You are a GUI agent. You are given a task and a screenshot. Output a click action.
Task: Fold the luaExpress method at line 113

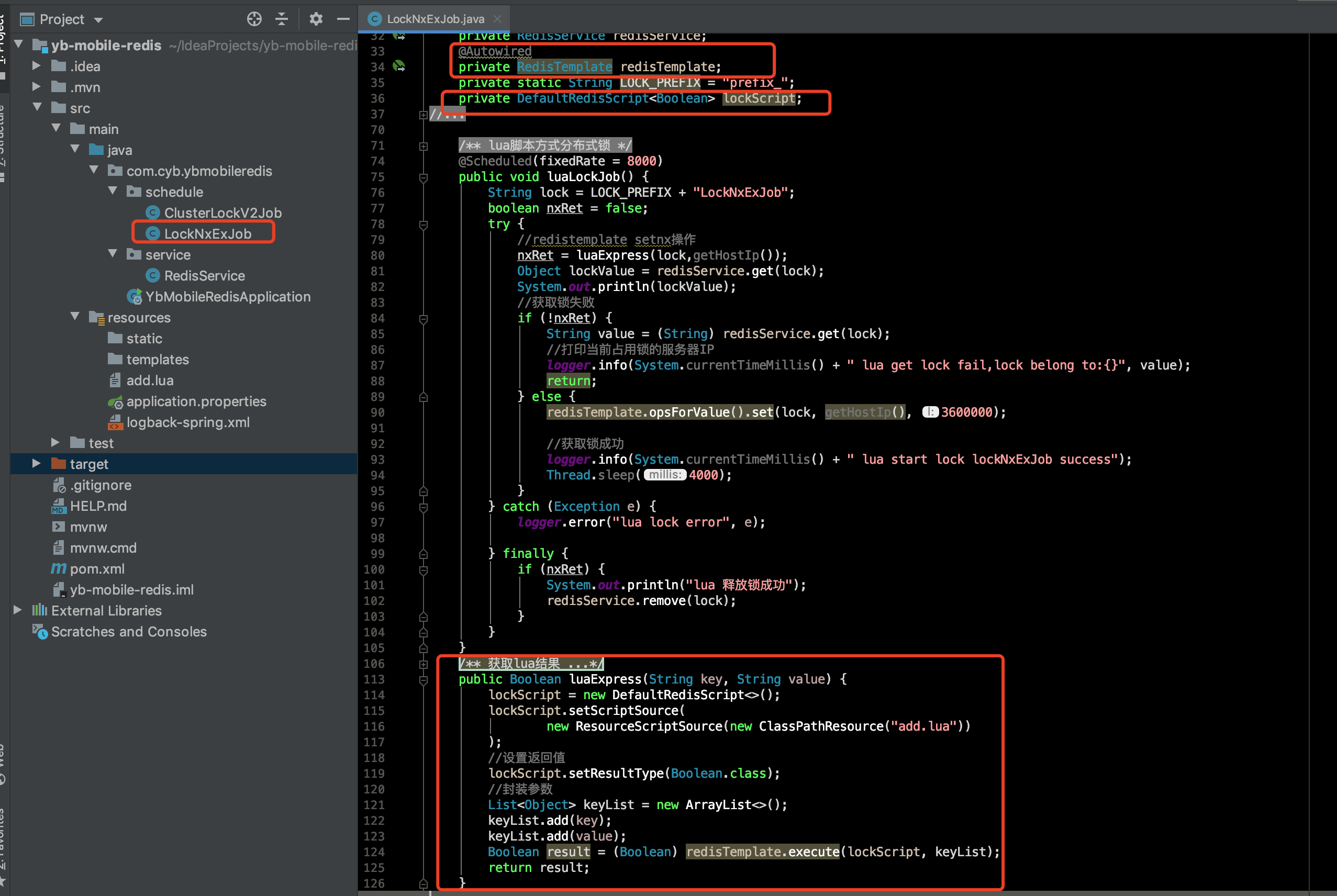tap(423, 680)
